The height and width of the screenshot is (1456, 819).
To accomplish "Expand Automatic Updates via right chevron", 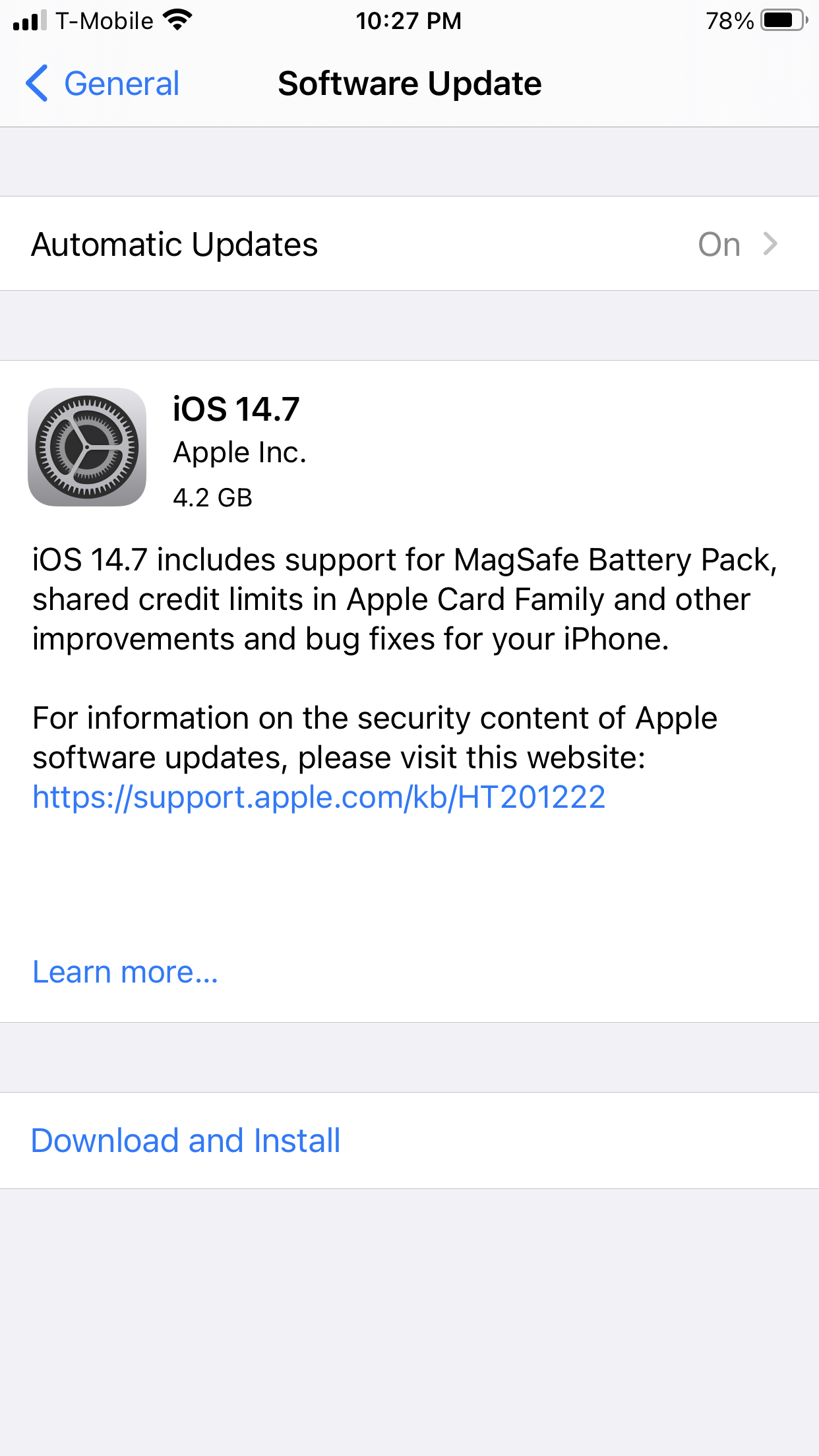I will pyautogui.click(x=770, y=244).
